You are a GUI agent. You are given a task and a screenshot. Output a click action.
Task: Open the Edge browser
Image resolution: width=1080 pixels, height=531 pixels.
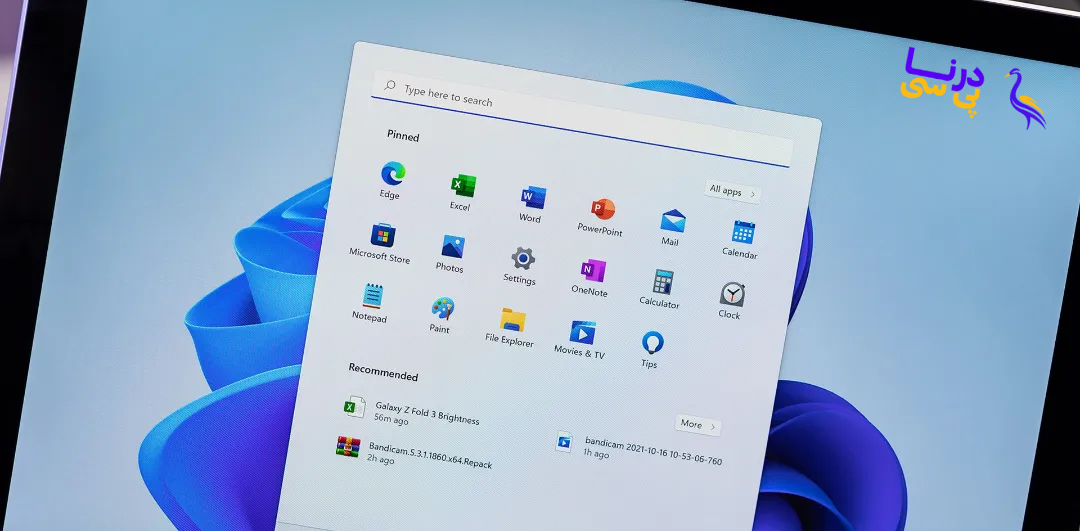click(x=392, y=174)
